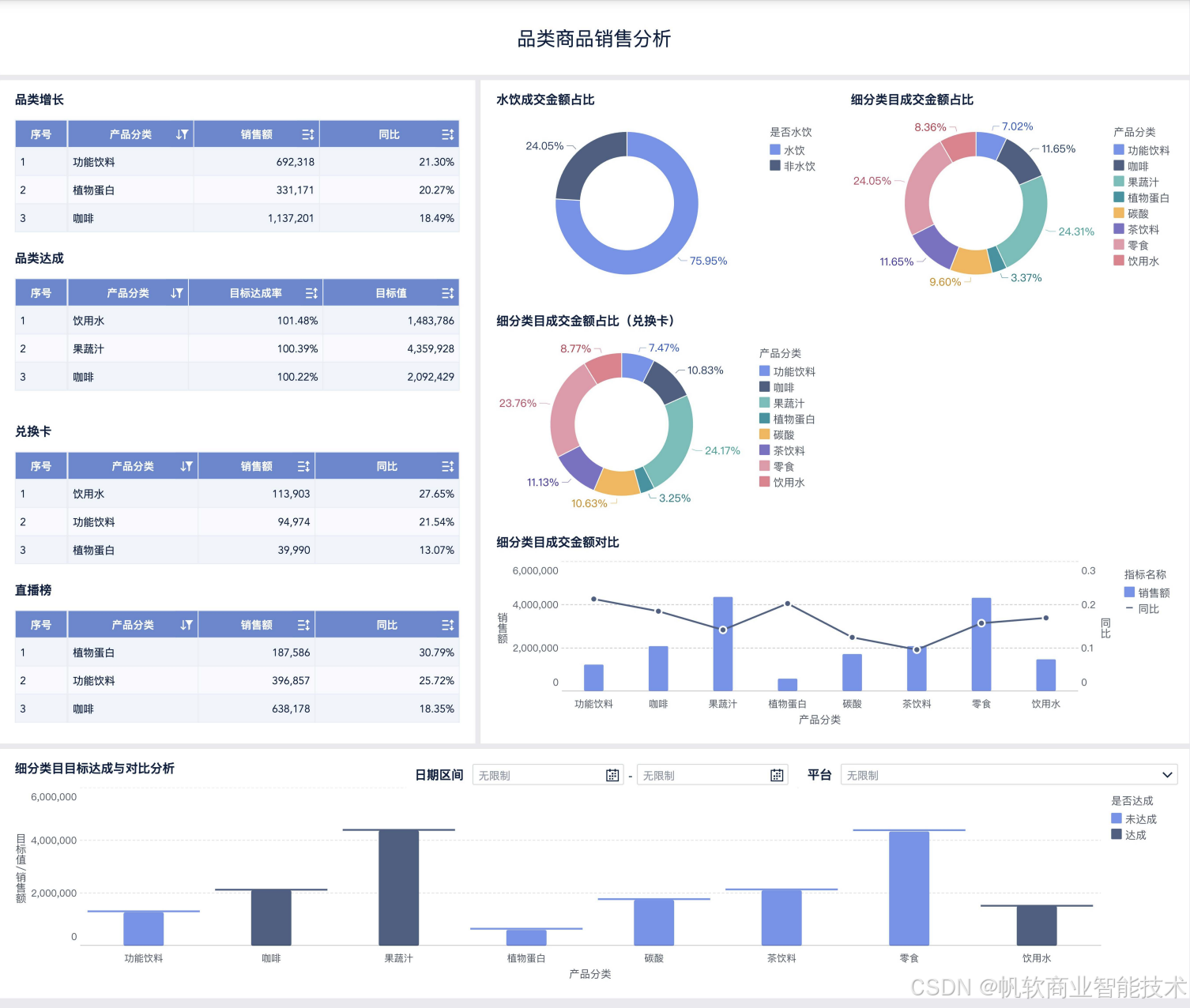This screenshot has width=1190, height=1008.
Task: Click sort icon in 品类增长 同比 header
Action: [448, 134]
